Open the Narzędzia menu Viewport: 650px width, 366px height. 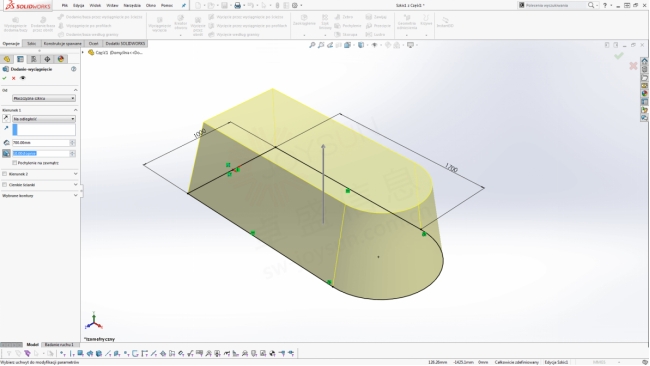point(132,5)
